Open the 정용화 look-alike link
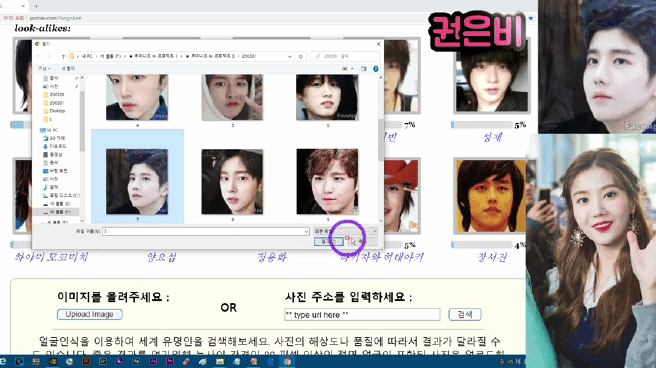 pyautogui.click(x=272, y=257)
